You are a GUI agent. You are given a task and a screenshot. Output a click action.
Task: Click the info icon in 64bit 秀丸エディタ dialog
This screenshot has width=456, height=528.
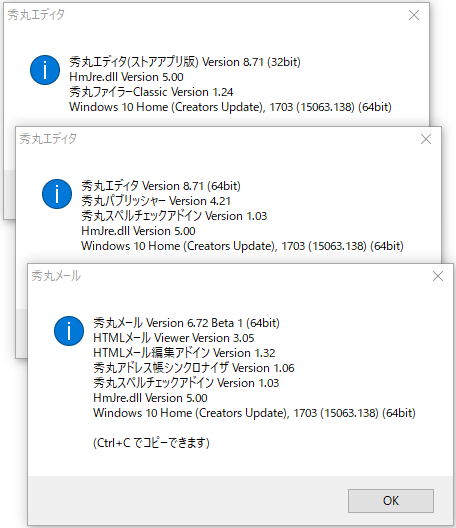coord(57,194)
